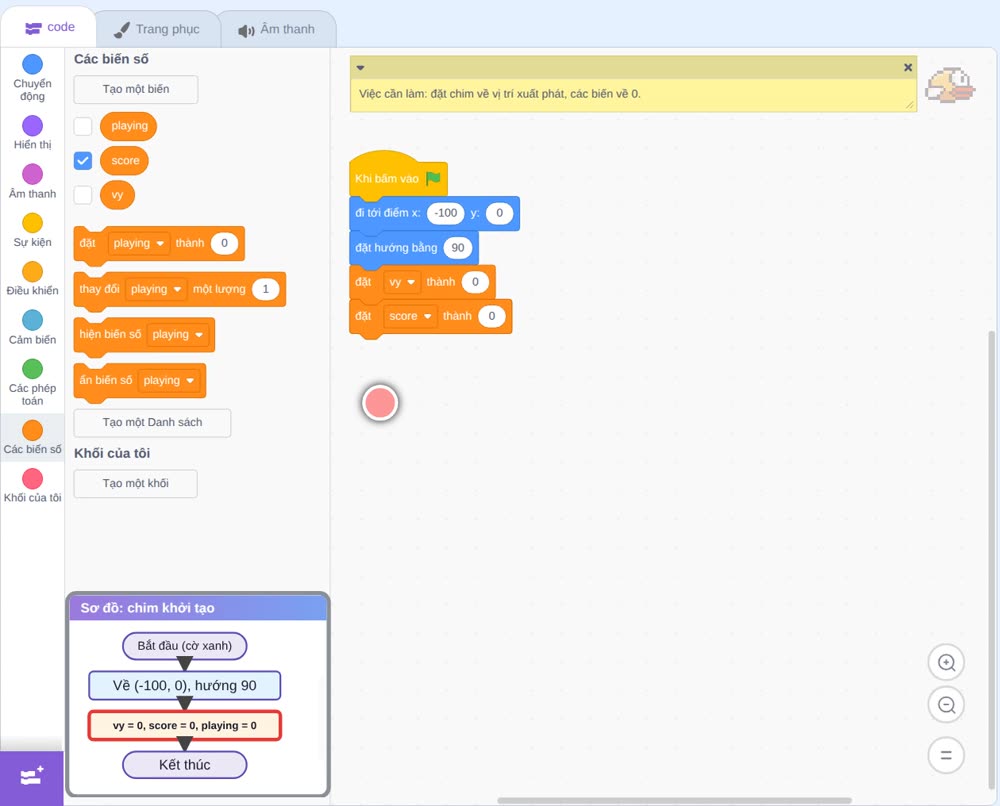Image resolution: width=1000 pixels, height=806 pixels.
Task: Click the workspace horizontal scrollbar
Action: click(674, 800)
